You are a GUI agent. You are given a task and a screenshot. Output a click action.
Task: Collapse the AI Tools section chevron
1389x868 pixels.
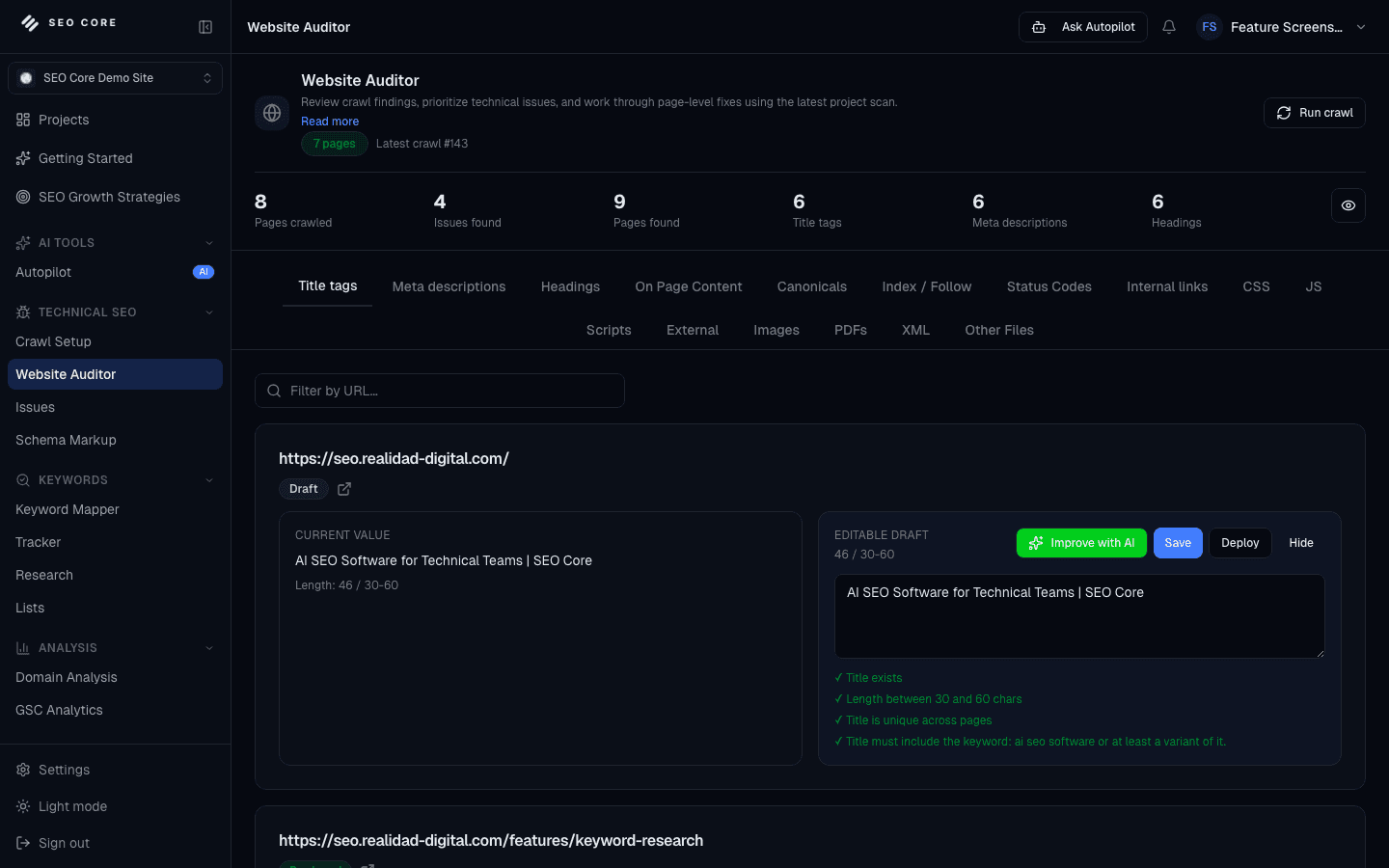209,243
